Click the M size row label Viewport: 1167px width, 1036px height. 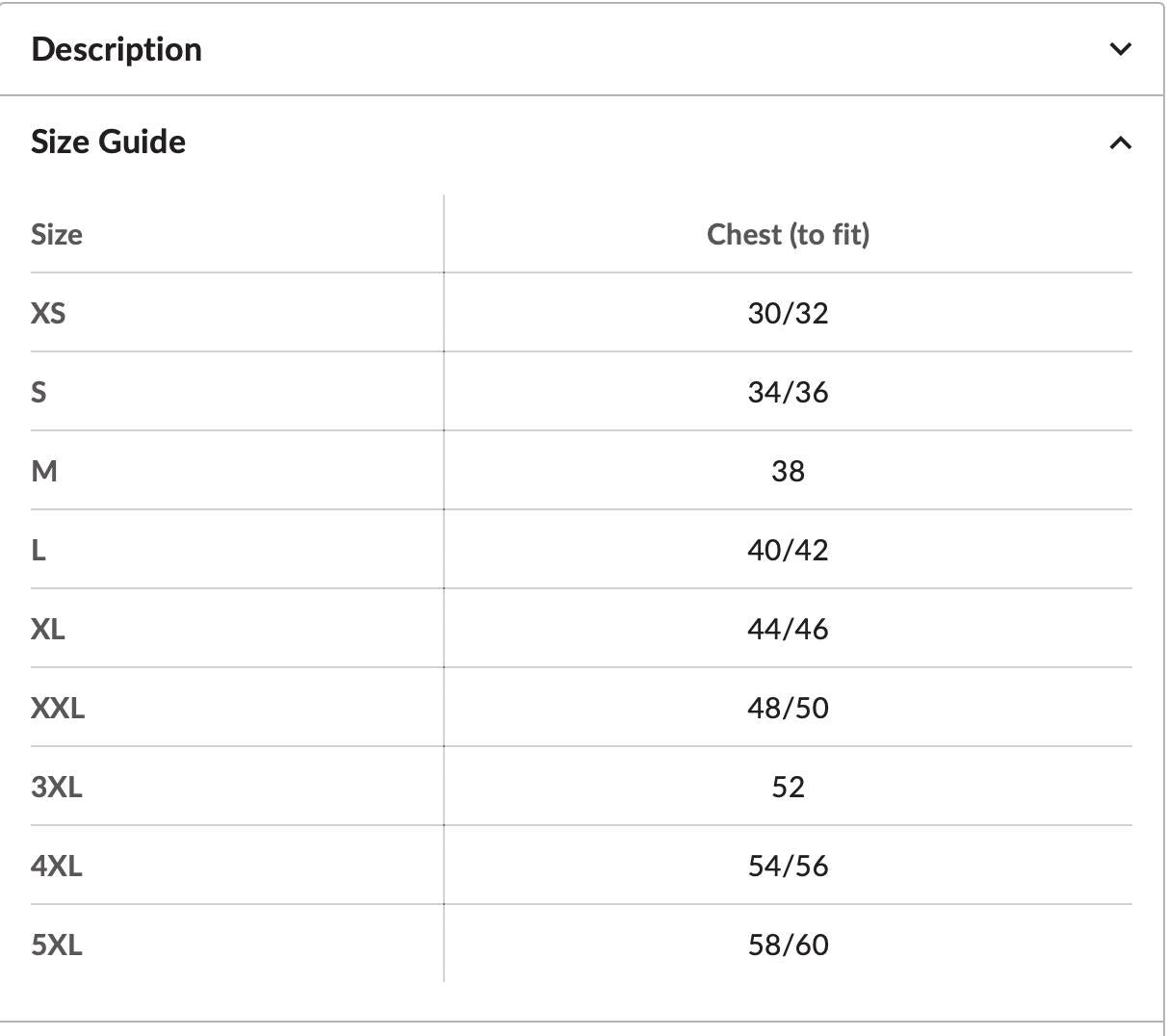pyautogui.click(x=44, y=471)
